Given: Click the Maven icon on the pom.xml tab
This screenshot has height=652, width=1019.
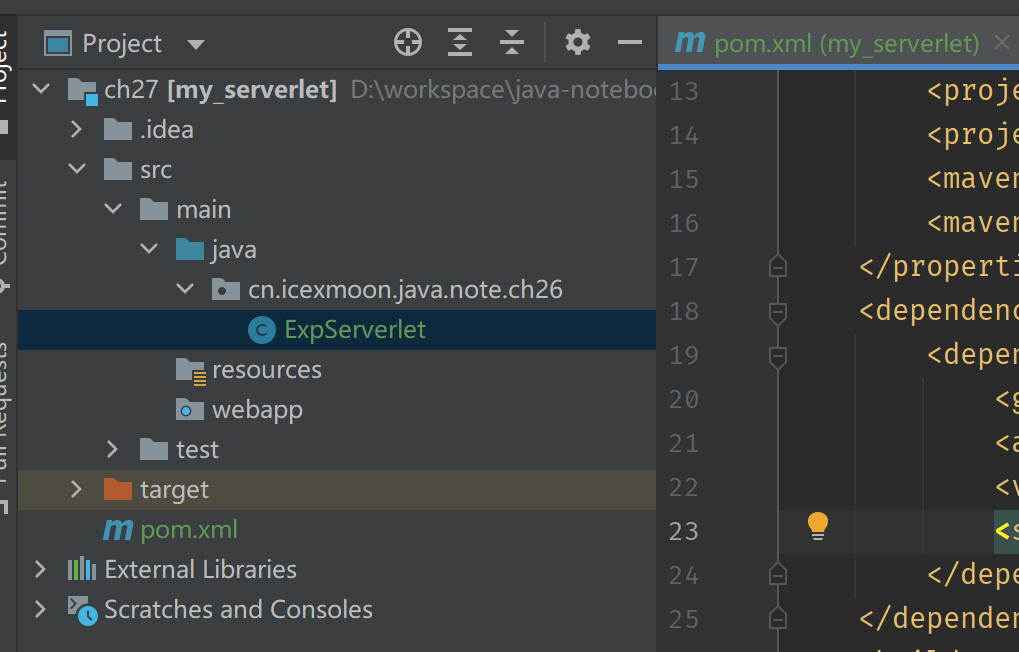Looking at the screenshot, I should 690,43.
